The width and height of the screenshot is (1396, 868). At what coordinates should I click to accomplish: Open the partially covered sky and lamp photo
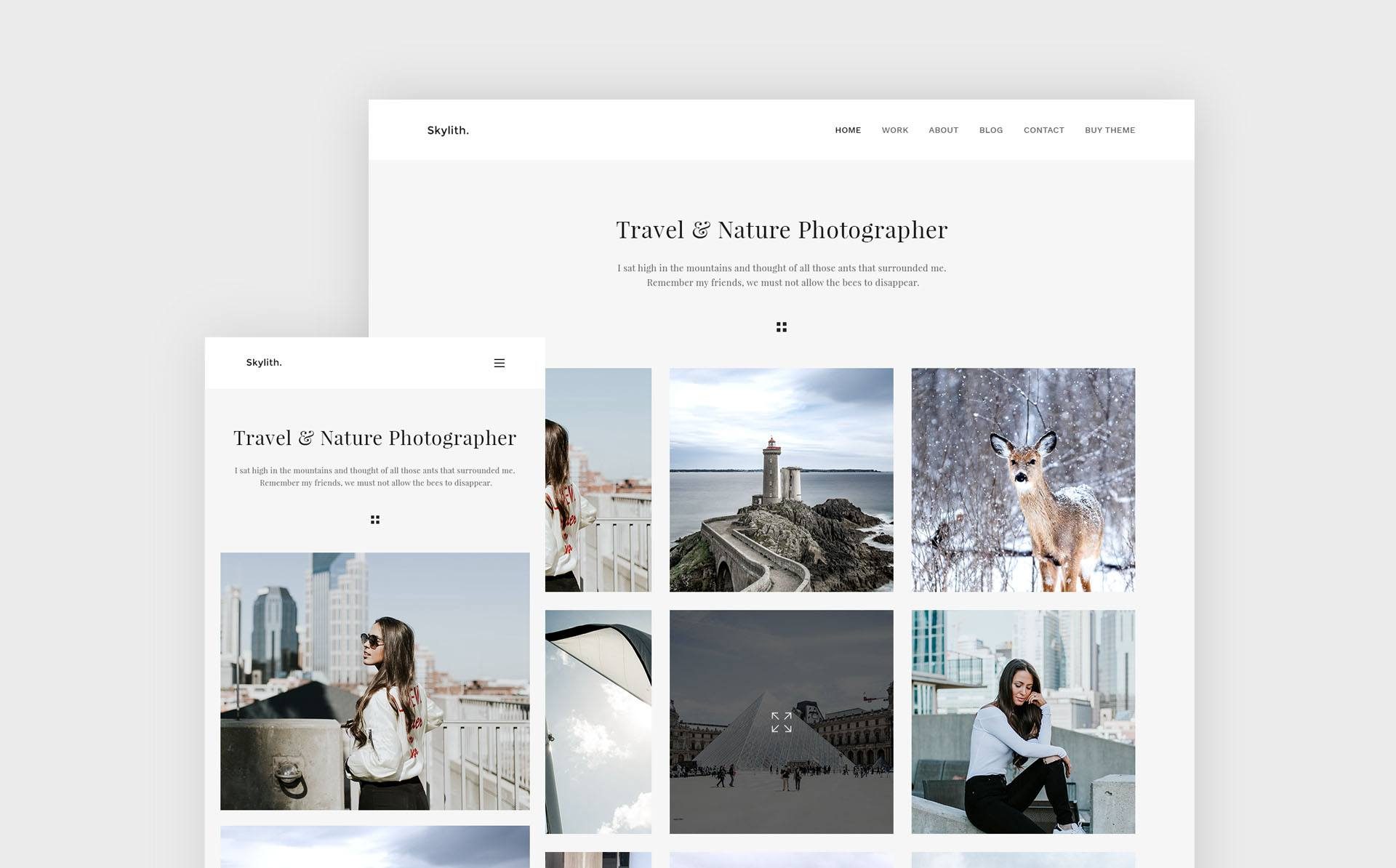(598, 722)
